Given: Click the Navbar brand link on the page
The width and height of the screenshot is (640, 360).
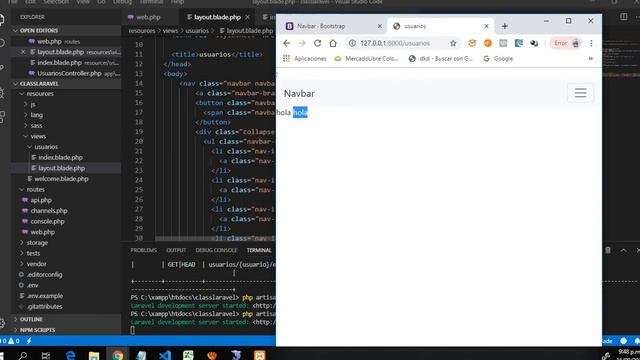Looking at the screenshot, I should (299, 93).
